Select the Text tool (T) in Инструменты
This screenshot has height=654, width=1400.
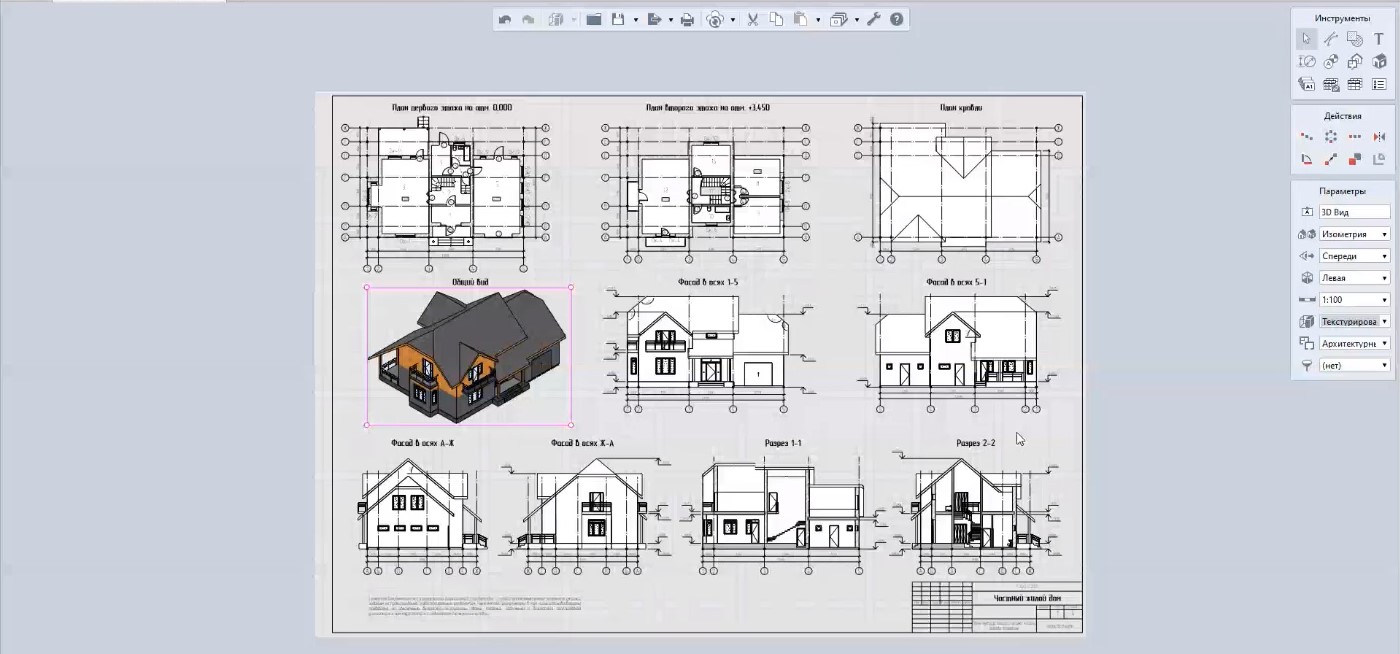[x=1380, y=39]
